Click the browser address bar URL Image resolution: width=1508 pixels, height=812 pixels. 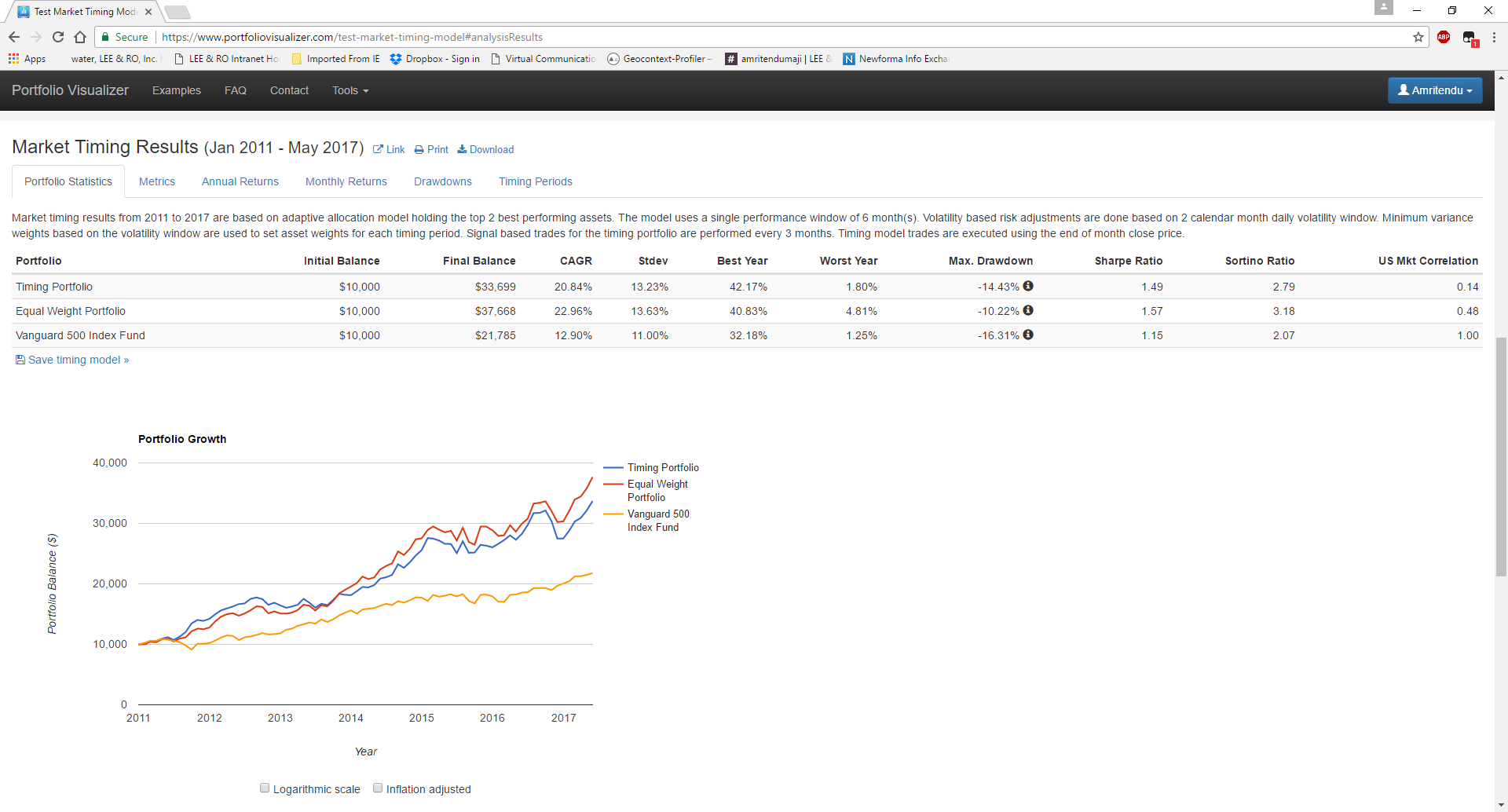coord(352,37)
